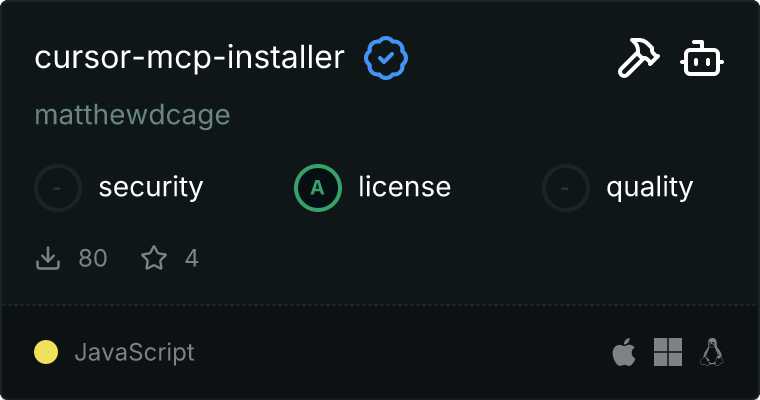
Task: Click the blue verified badge icon
Action: pos(385,59)
